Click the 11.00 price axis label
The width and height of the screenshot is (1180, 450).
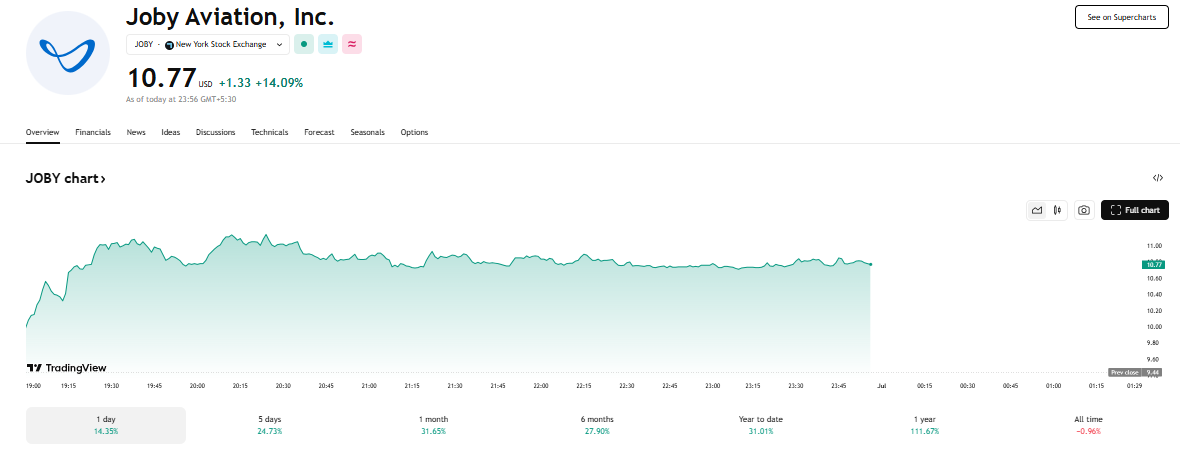[1154, 246]
